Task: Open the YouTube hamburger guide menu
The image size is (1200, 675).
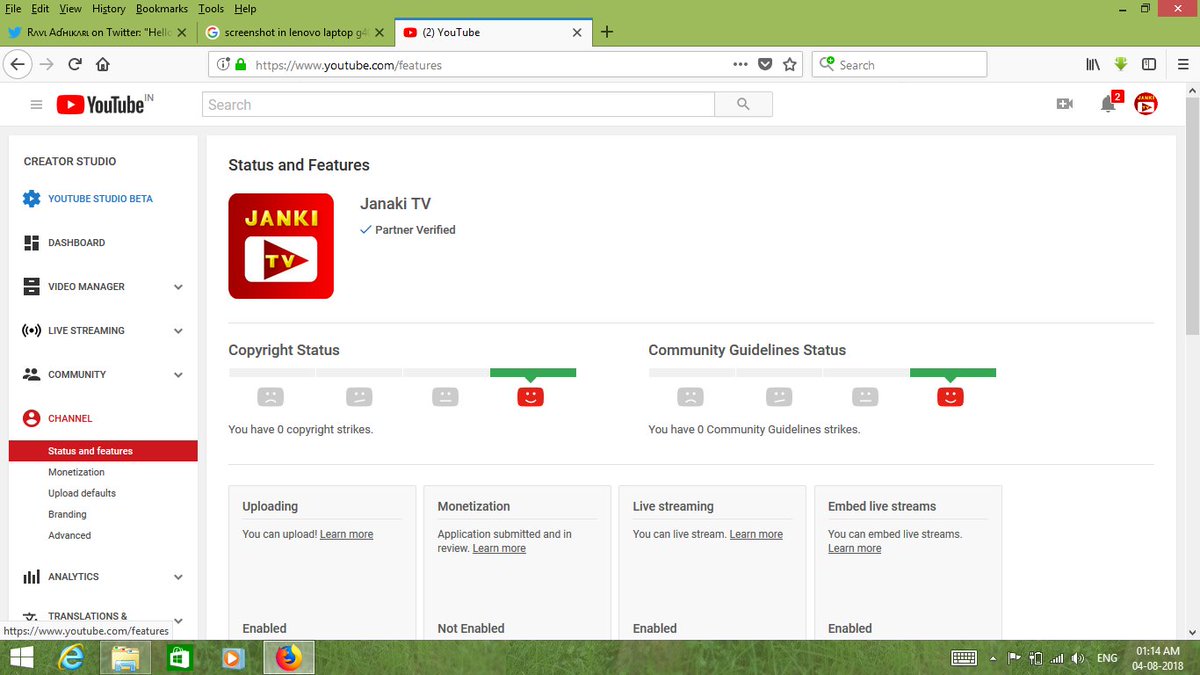Action: 36,105
